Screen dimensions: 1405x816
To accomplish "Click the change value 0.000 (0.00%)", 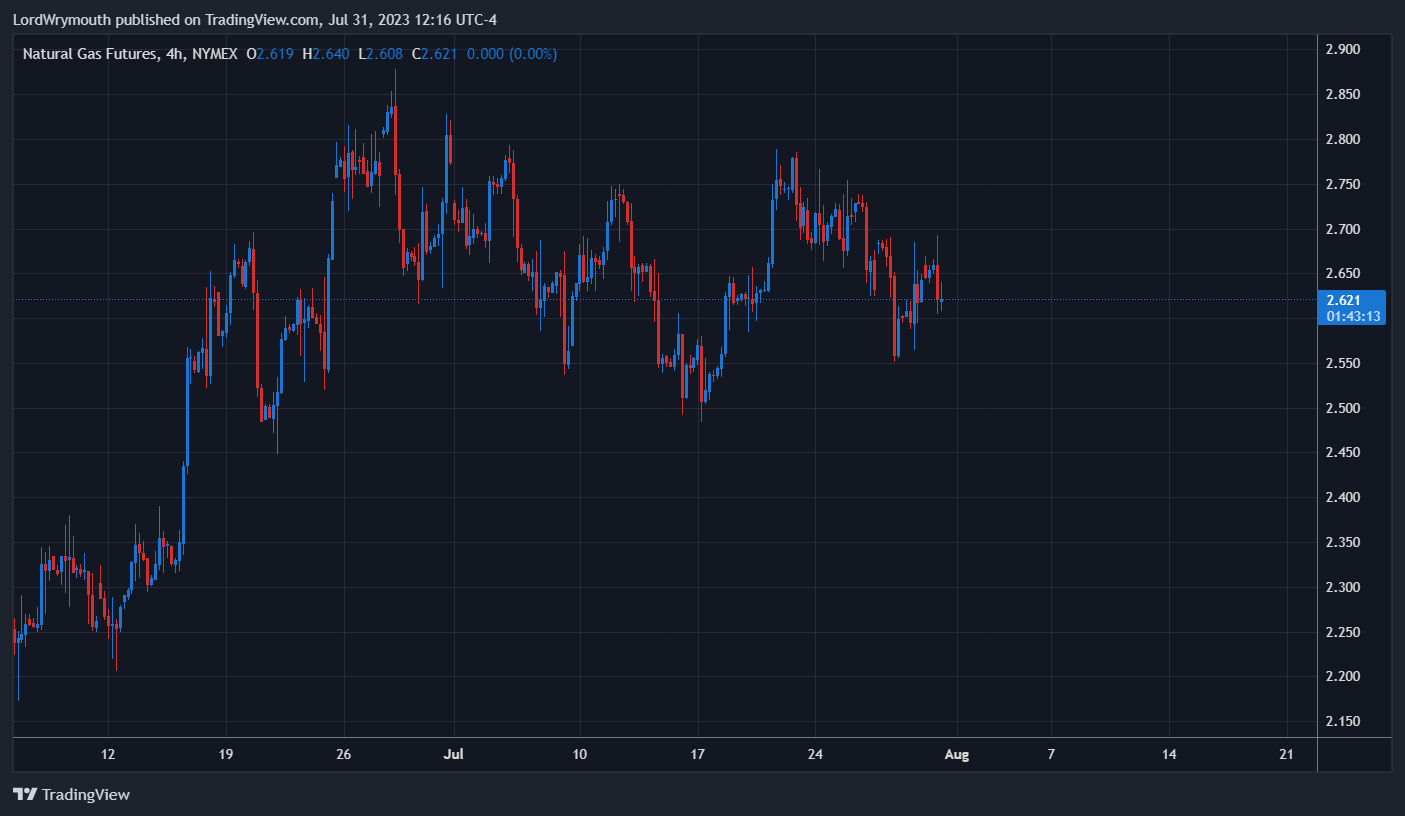I will click(x=511, y=54).
